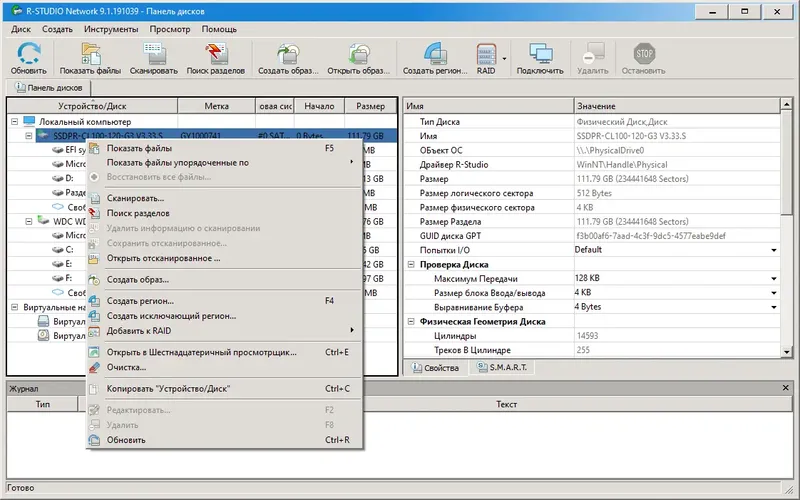Open the Выравнивание Буфера dropdown

coord(773,307)
